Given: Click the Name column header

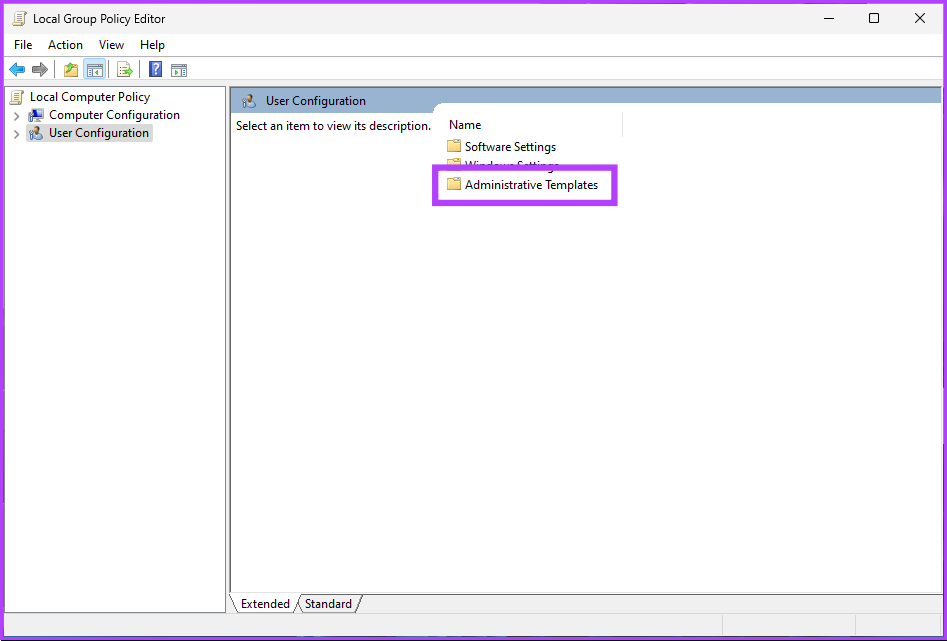Looking at the screenshot, I should [465, 125].
